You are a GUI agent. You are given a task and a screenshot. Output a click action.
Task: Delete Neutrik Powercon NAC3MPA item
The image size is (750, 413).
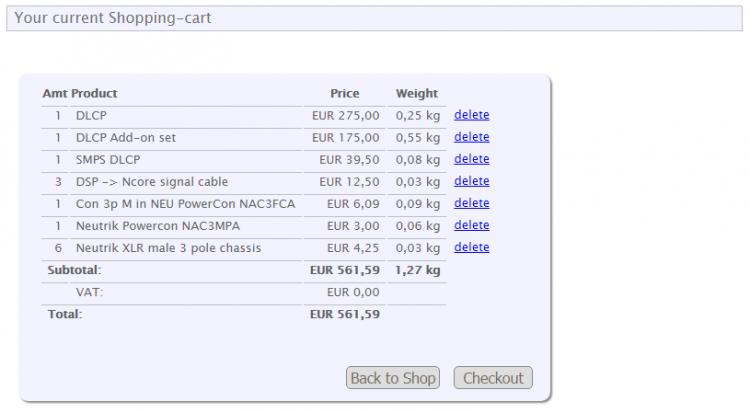(x=471, y=225)
